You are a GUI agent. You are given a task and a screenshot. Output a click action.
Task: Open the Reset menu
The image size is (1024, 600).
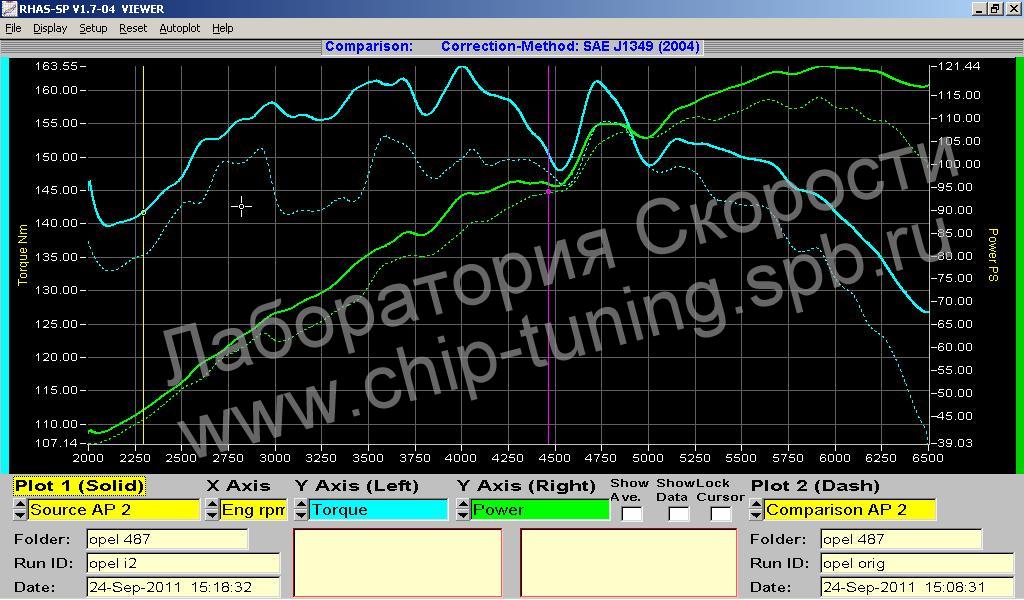133,28
